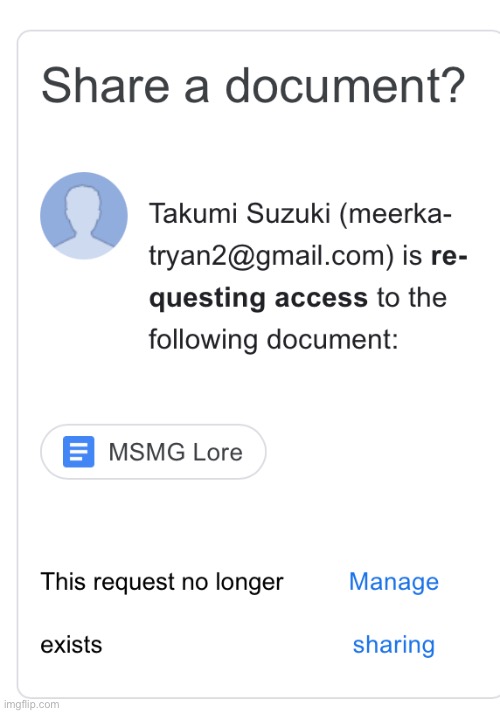
Task: Click the blue word sharing
Action: (x=394, y=645)
